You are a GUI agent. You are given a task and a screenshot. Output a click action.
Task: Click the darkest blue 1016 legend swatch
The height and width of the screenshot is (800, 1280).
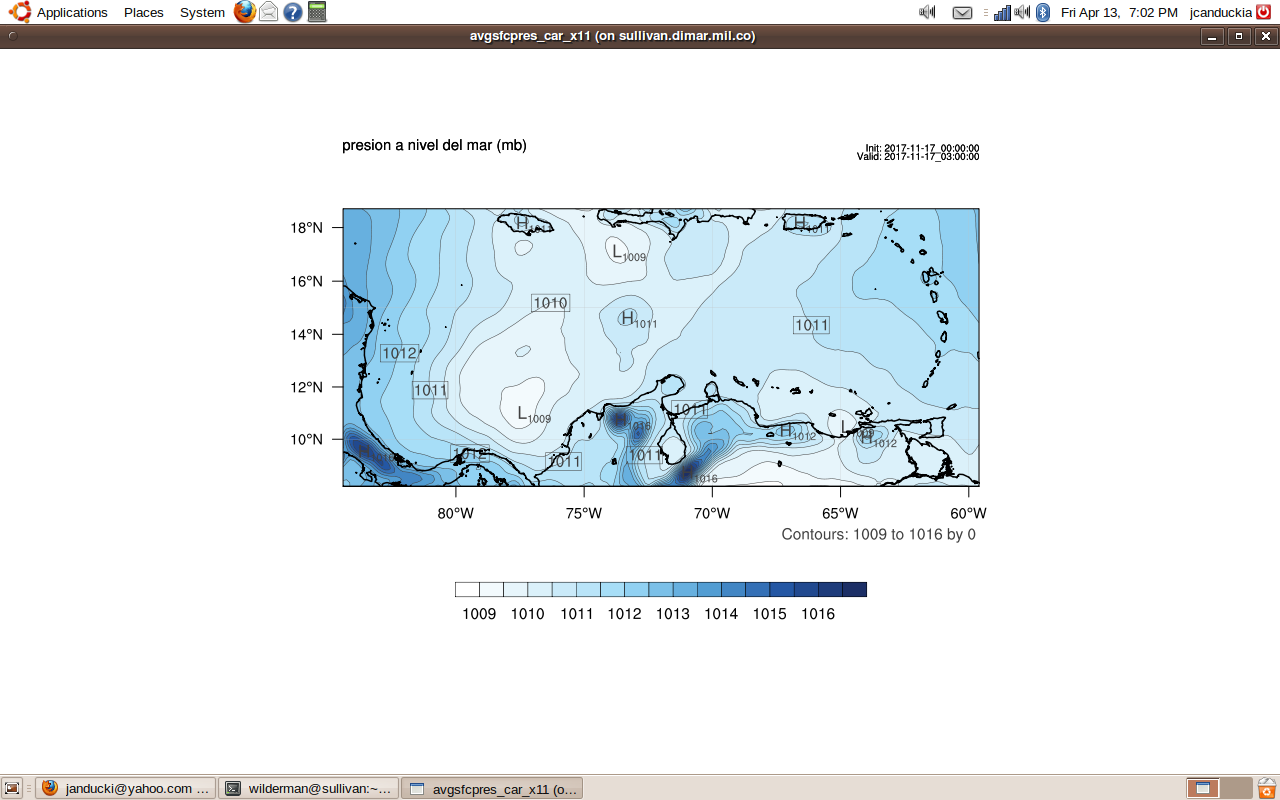(854, 589)
